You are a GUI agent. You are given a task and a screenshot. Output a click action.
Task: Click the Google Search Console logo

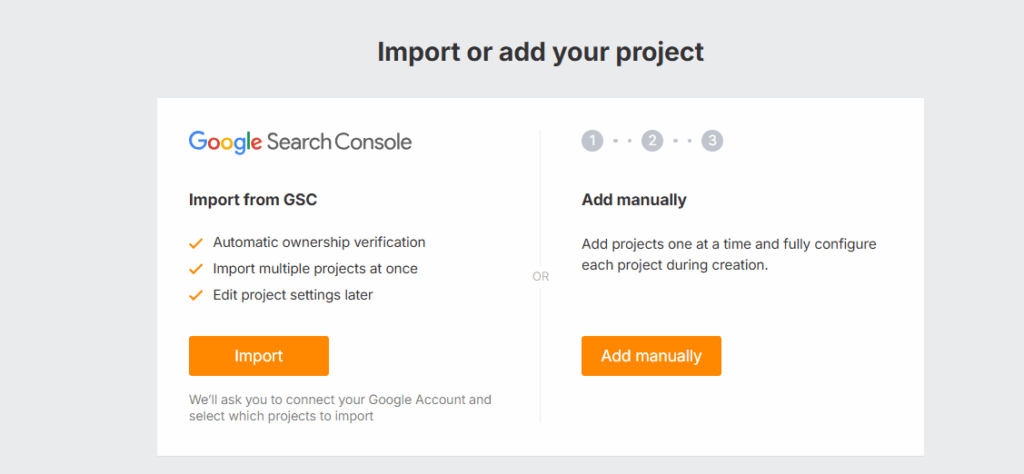[300, 141]
